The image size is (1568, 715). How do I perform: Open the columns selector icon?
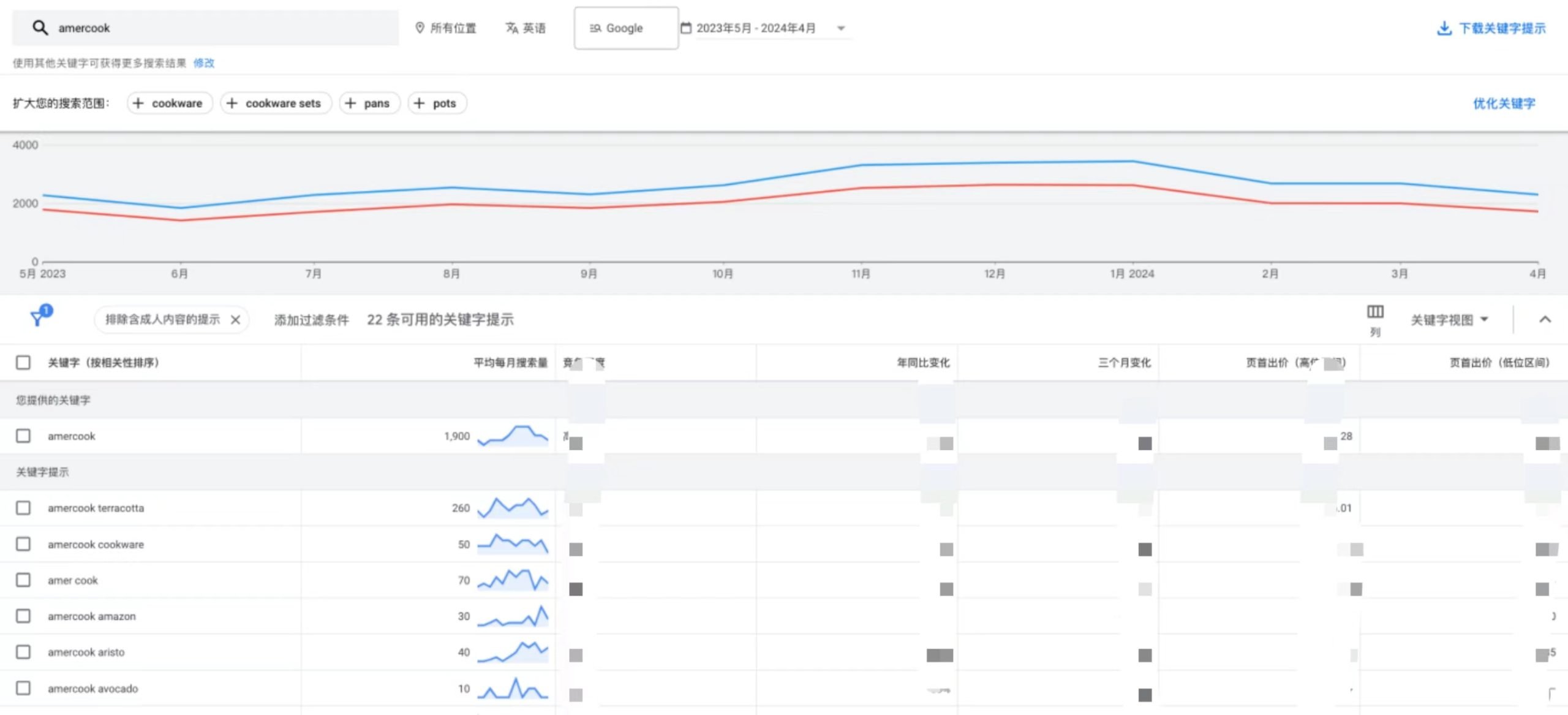point(1375,312)
